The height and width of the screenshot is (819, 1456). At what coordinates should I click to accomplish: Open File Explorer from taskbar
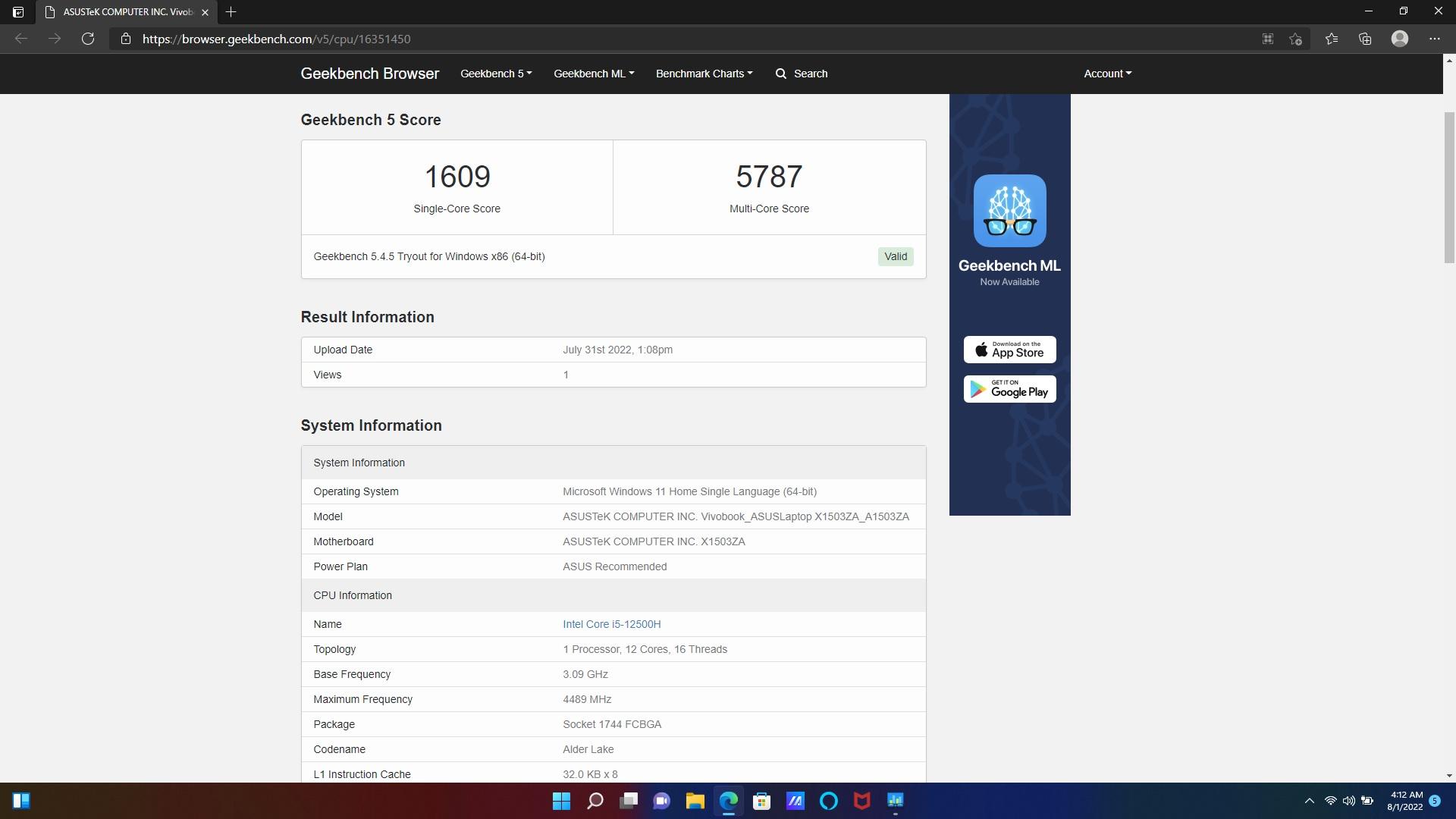click(695, 801)
